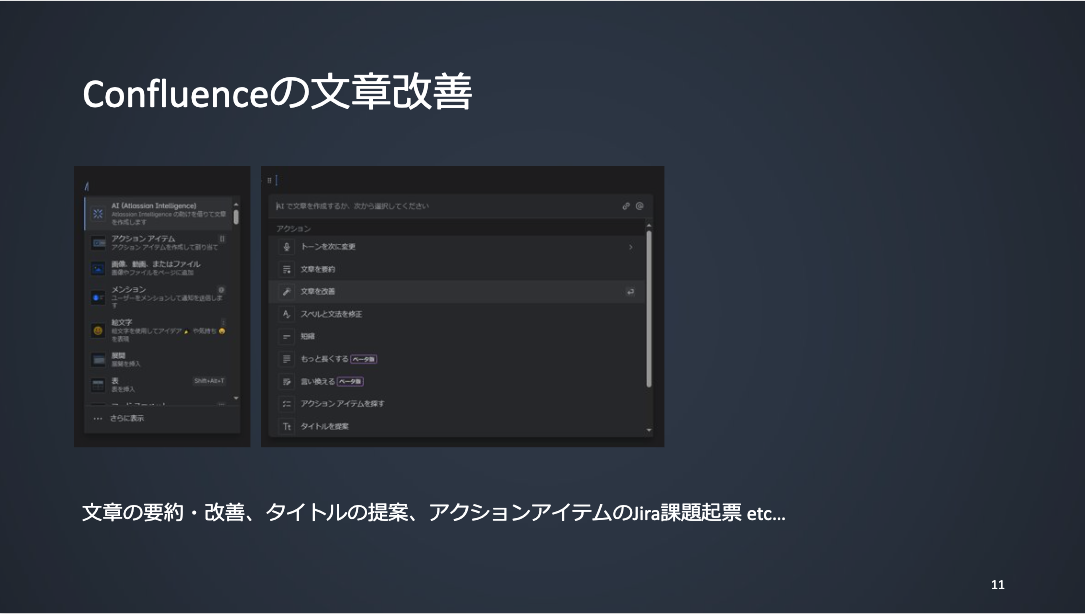Image resolution: width=1085 pixels, height=614 pixels.
Task: Click the slash-menu scrollbar thumb
Action: (x=236, y=217)
